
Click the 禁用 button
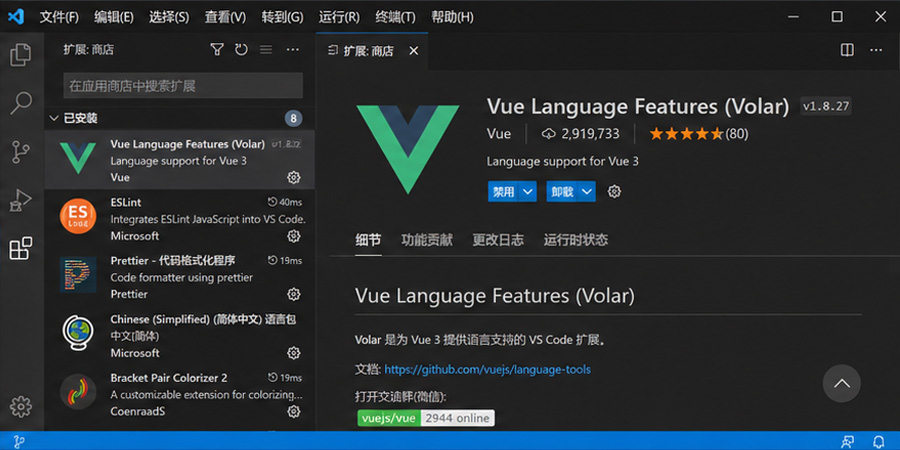(504, 192)
